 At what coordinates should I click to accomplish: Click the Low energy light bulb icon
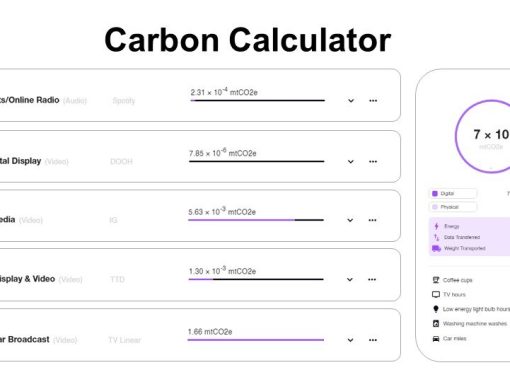[436, 309]
